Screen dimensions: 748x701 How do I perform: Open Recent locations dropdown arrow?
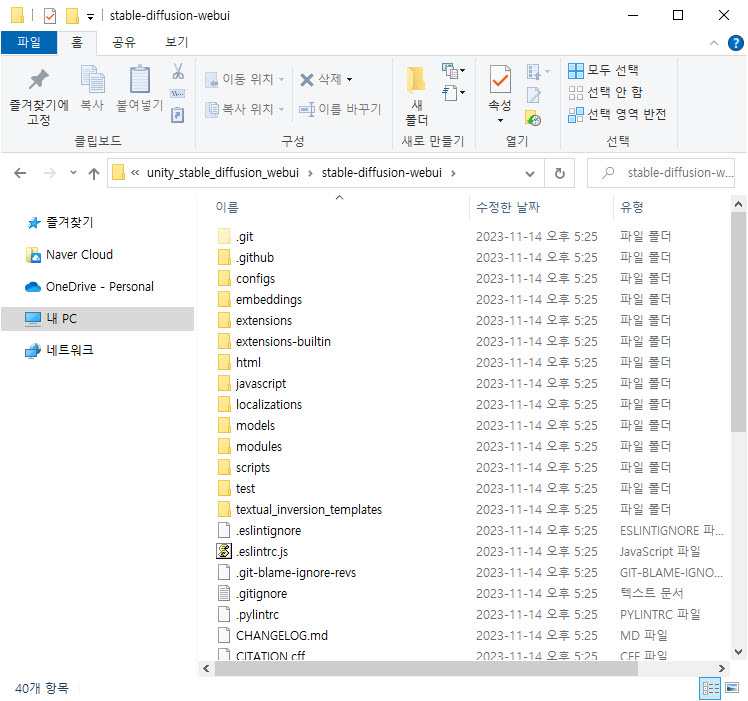tap(73, 172)
